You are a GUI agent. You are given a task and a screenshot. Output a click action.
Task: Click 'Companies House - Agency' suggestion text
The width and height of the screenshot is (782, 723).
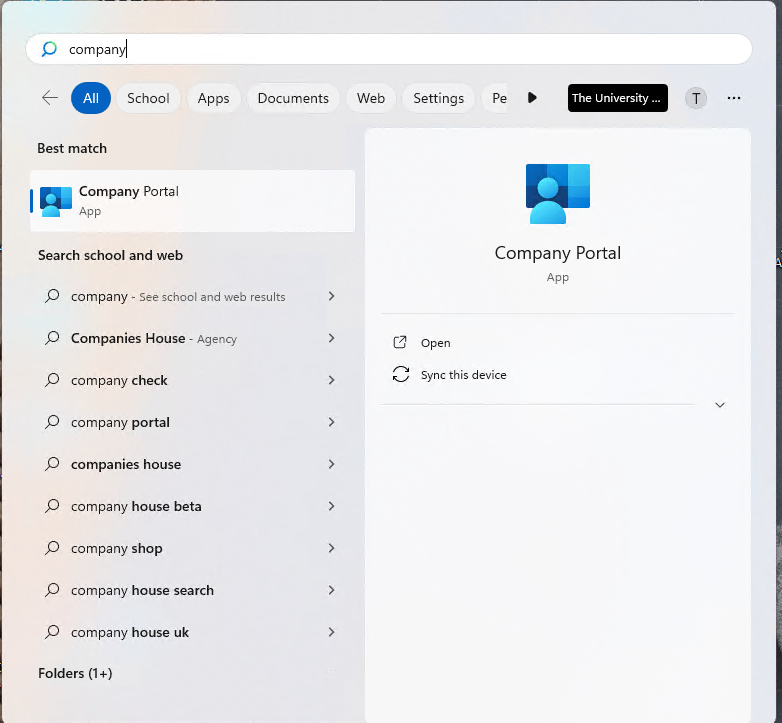pyautogui.click(x=154, y=339)
